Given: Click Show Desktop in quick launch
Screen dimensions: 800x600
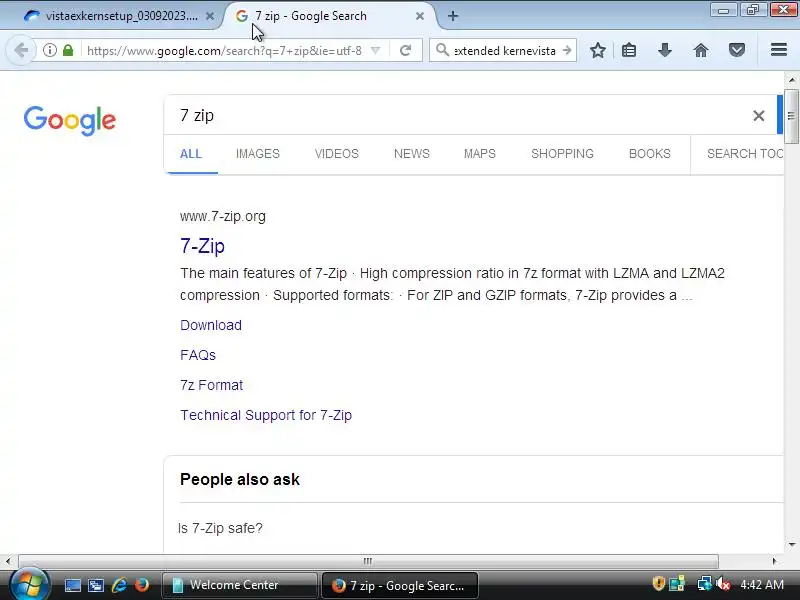Looking at the screenshot, I should 72,585.
